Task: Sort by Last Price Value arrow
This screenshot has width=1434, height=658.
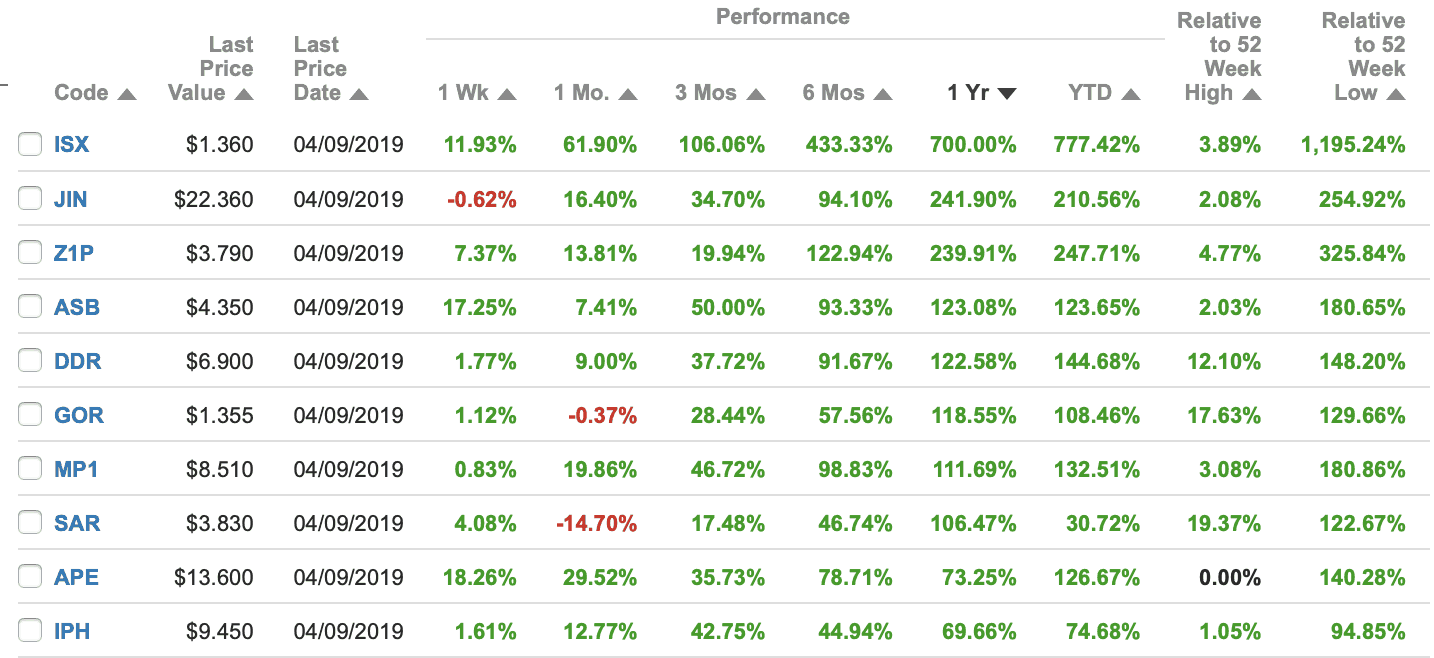Action: (x=244, y=94)
